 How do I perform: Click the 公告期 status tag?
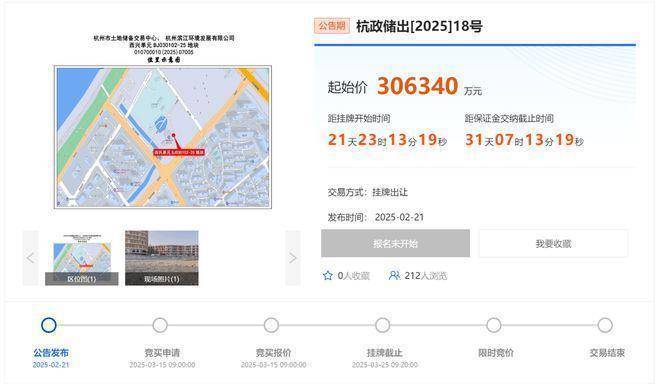(332, 26)
